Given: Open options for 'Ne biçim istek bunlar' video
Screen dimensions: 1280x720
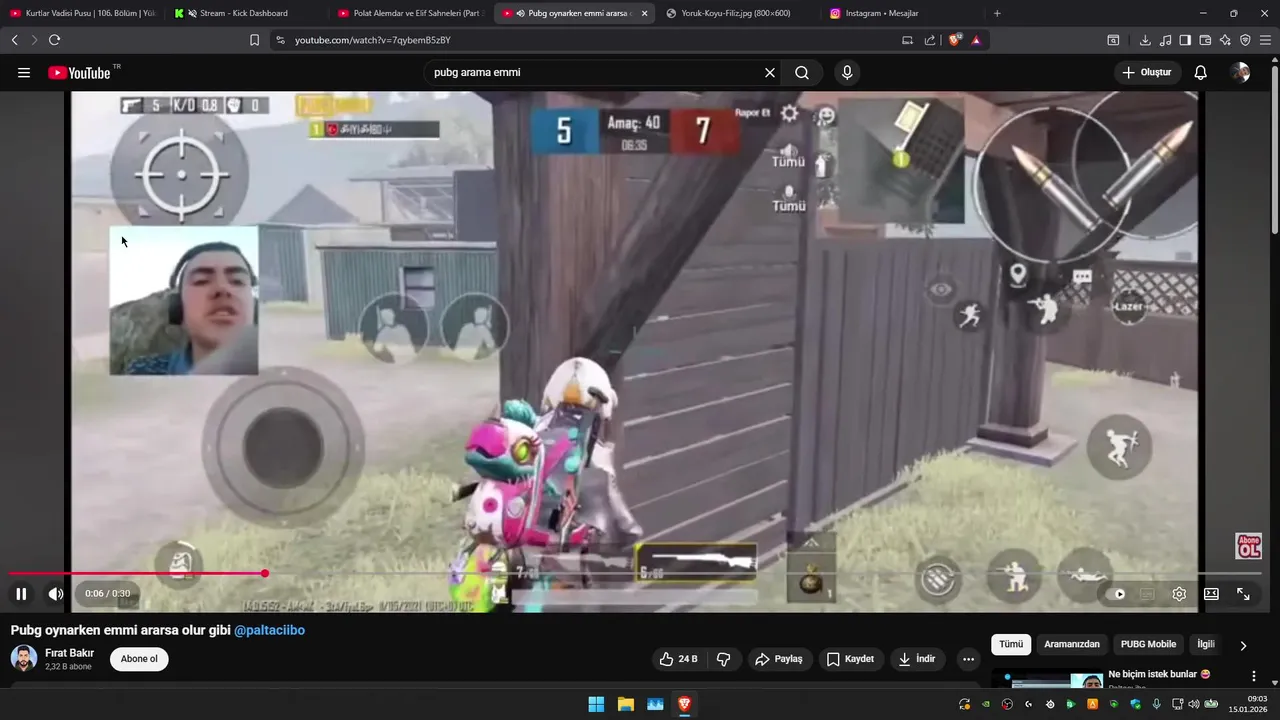Looking at the screenshot, I should [1254, 677].
